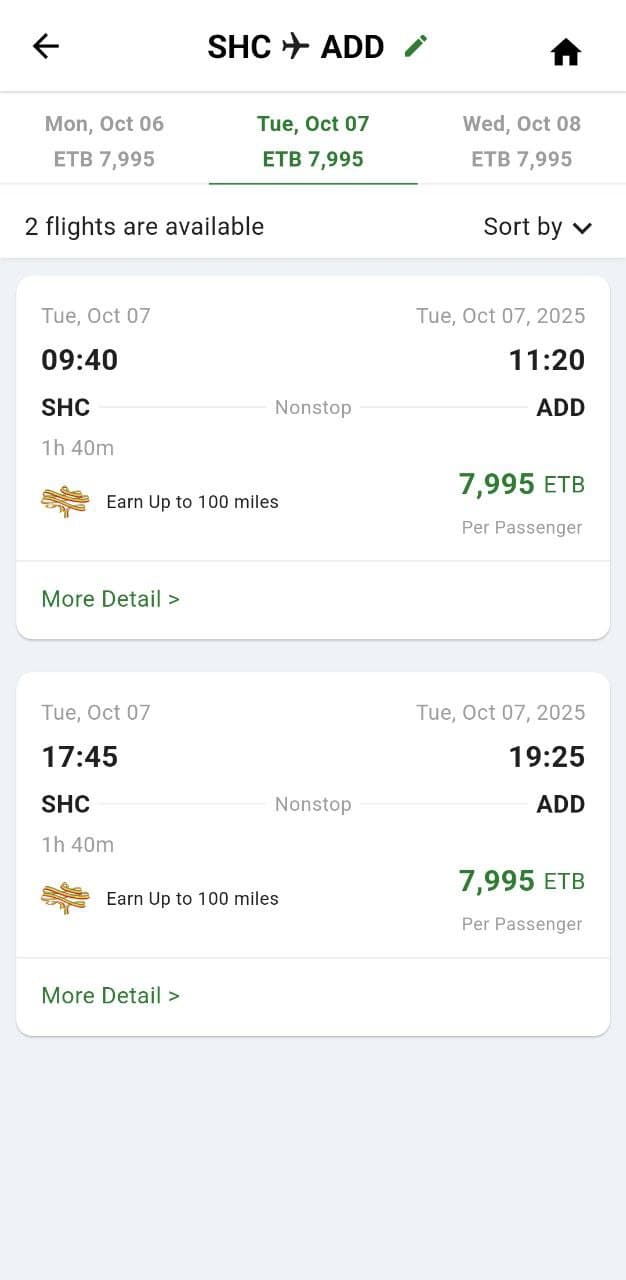Tap the back arrow icon

[x=46, y=46]
